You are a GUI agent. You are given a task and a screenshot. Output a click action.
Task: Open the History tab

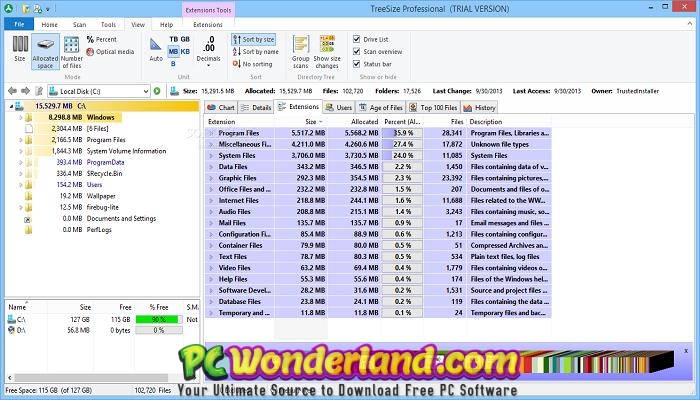pos(479,108)
